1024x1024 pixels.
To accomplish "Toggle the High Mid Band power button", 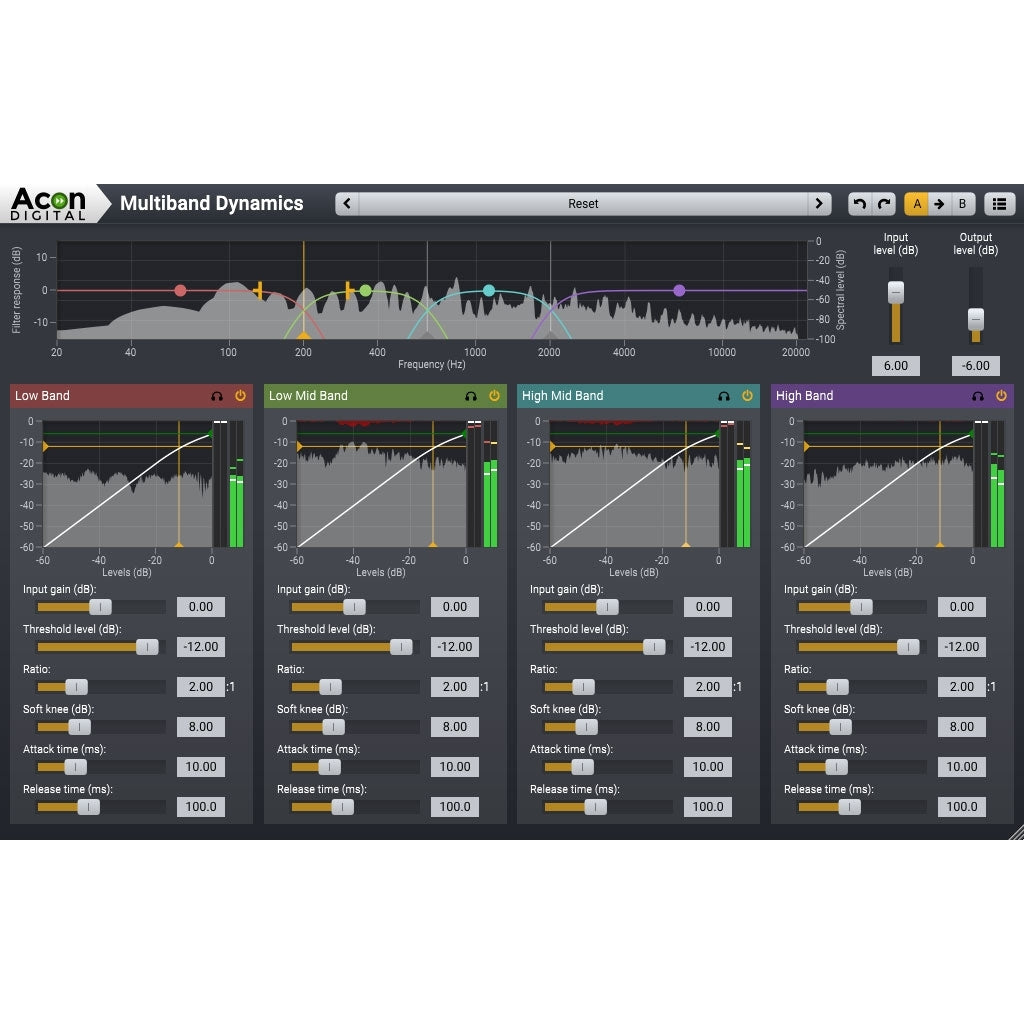I will click(747, 396).
